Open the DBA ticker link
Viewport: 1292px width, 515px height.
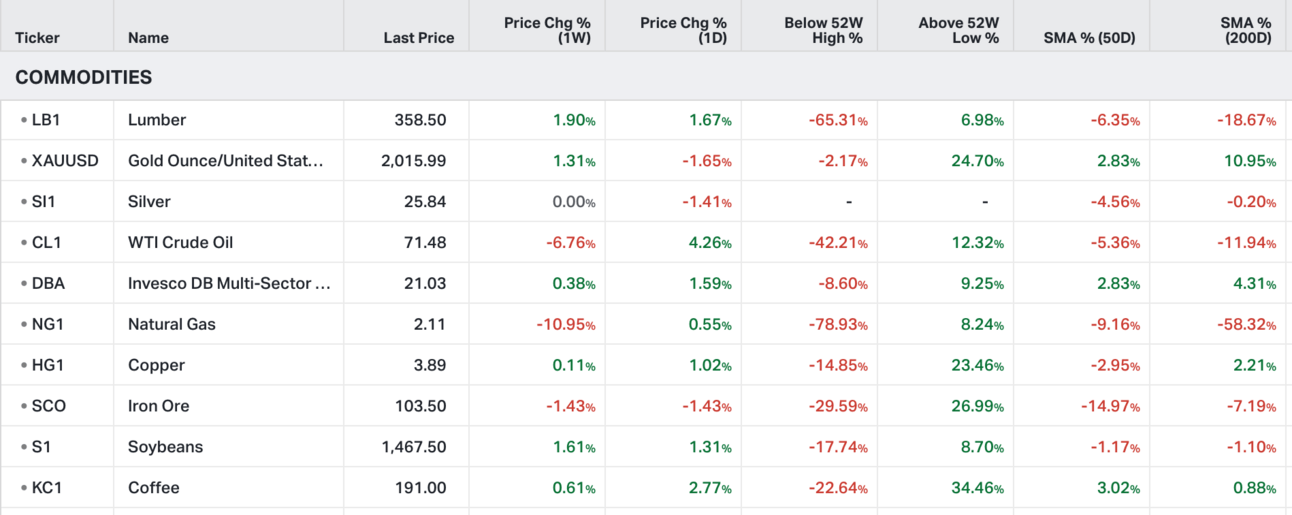coord(48,284)
